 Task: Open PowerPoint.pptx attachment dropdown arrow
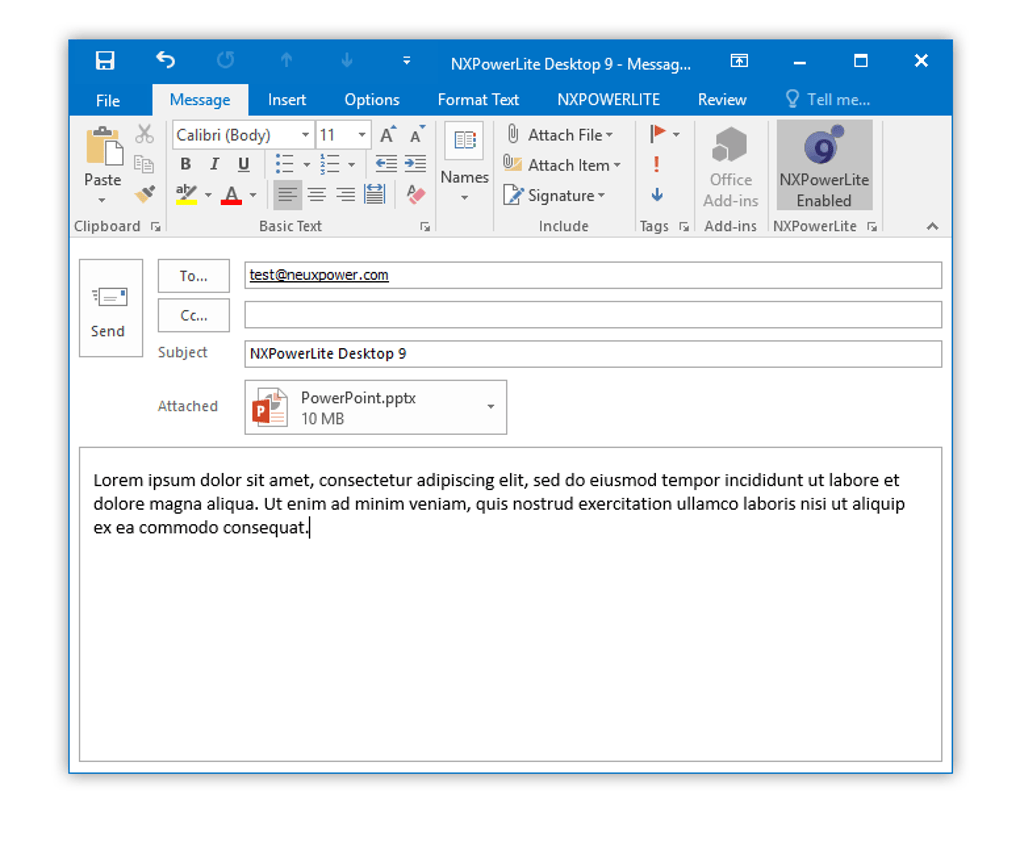click(x=491, y=406)
